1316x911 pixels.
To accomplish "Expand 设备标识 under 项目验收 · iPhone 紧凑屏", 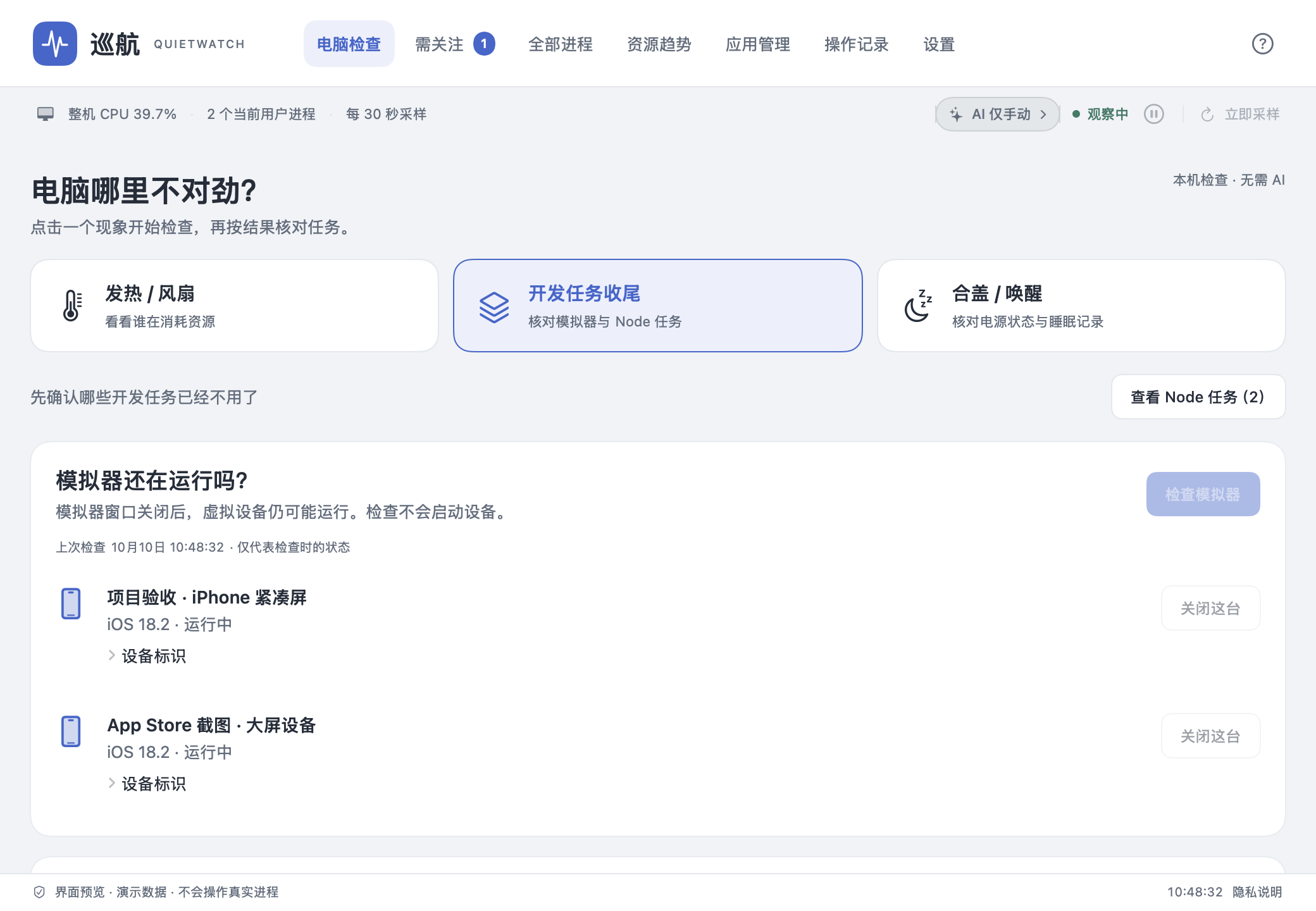I will 147,656.
